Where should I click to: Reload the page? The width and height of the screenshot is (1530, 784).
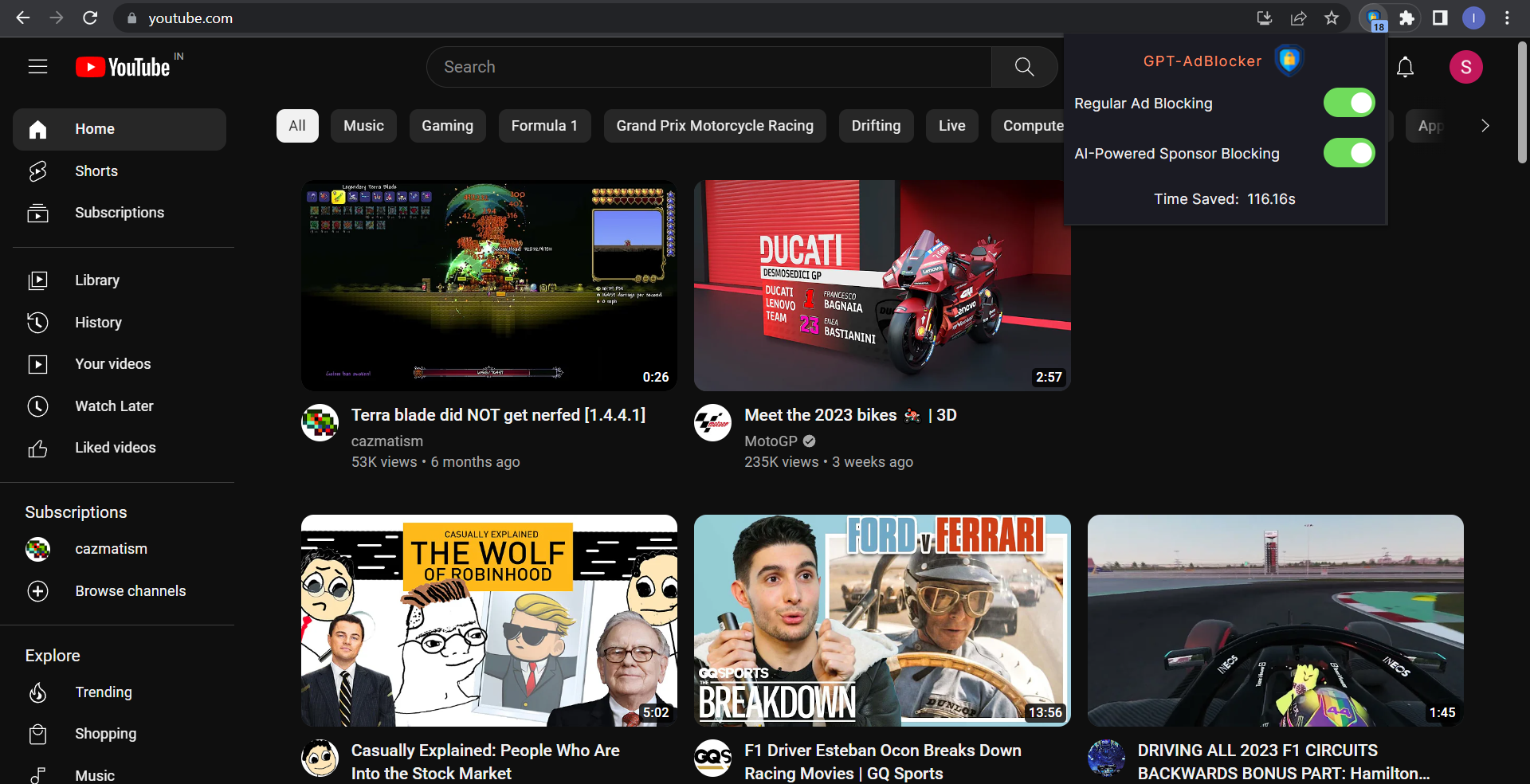coord(90,18)
